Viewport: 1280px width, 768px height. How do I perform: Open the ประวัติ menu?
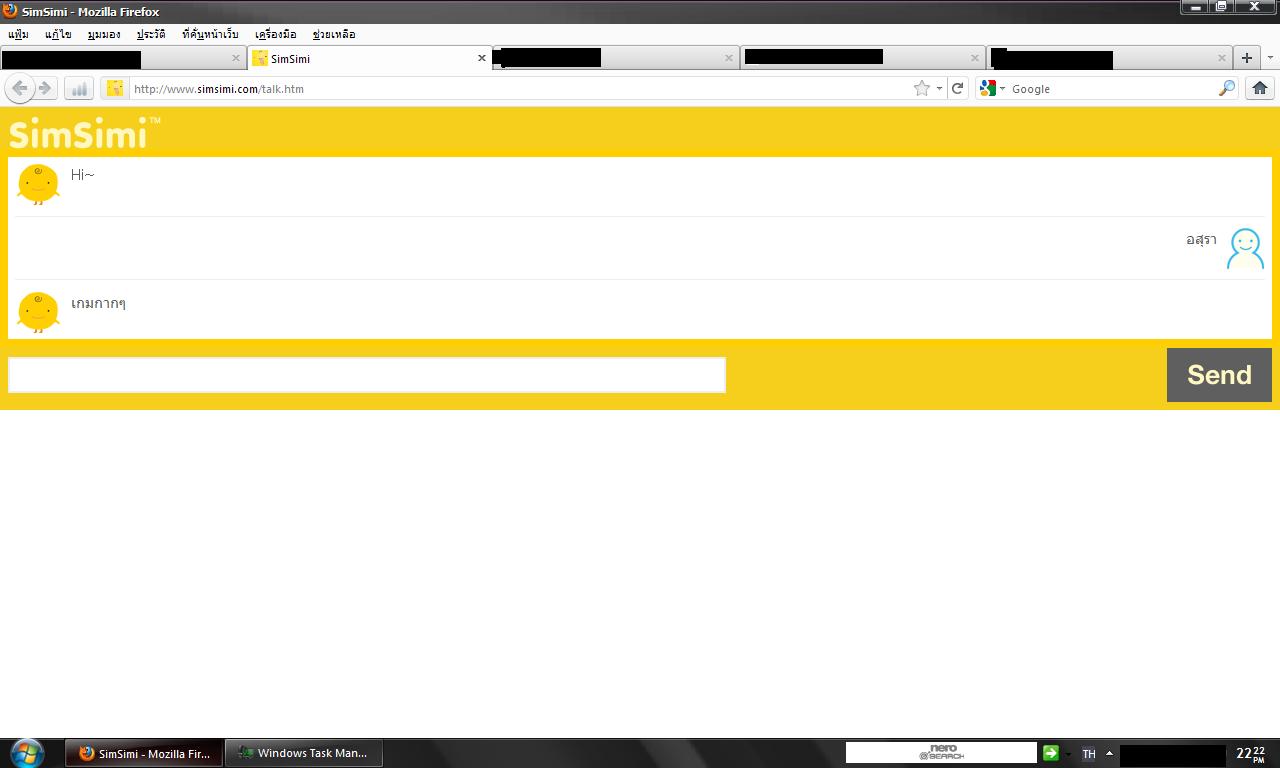coord(151,34)
